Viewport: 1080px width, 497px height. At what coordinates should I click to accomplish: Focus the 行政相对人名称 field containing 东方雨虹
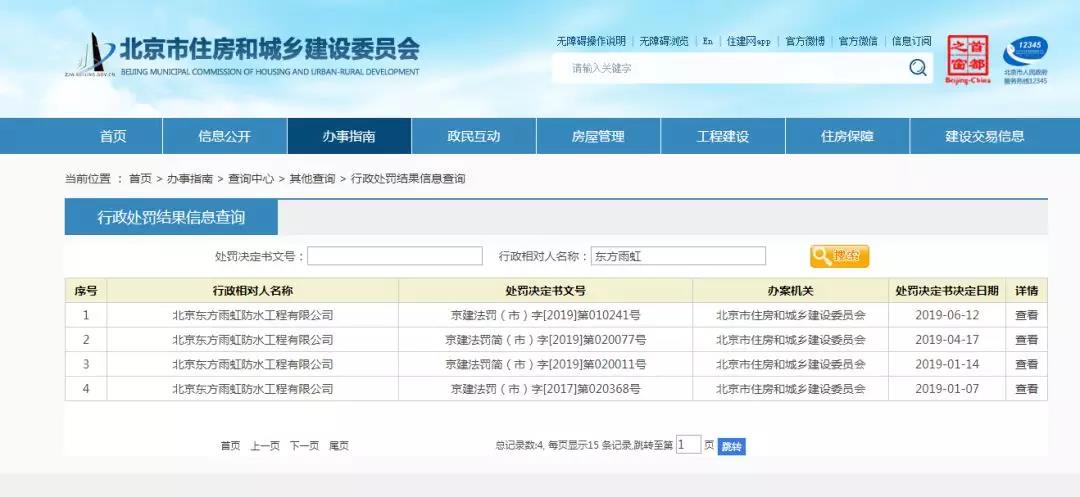(x=678, y=256)
